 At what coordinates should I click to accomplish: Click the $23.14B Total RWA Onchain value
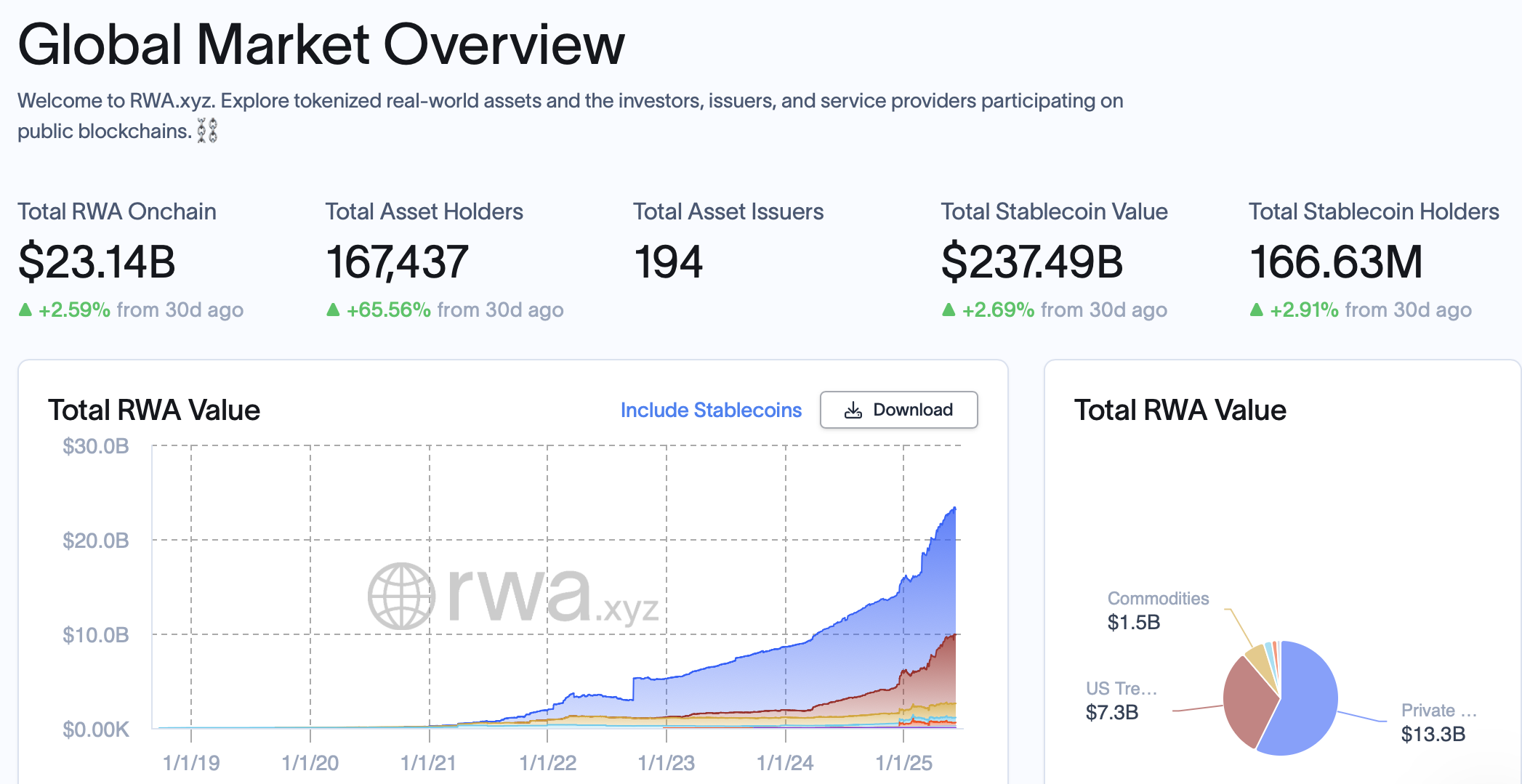[97, 262]
